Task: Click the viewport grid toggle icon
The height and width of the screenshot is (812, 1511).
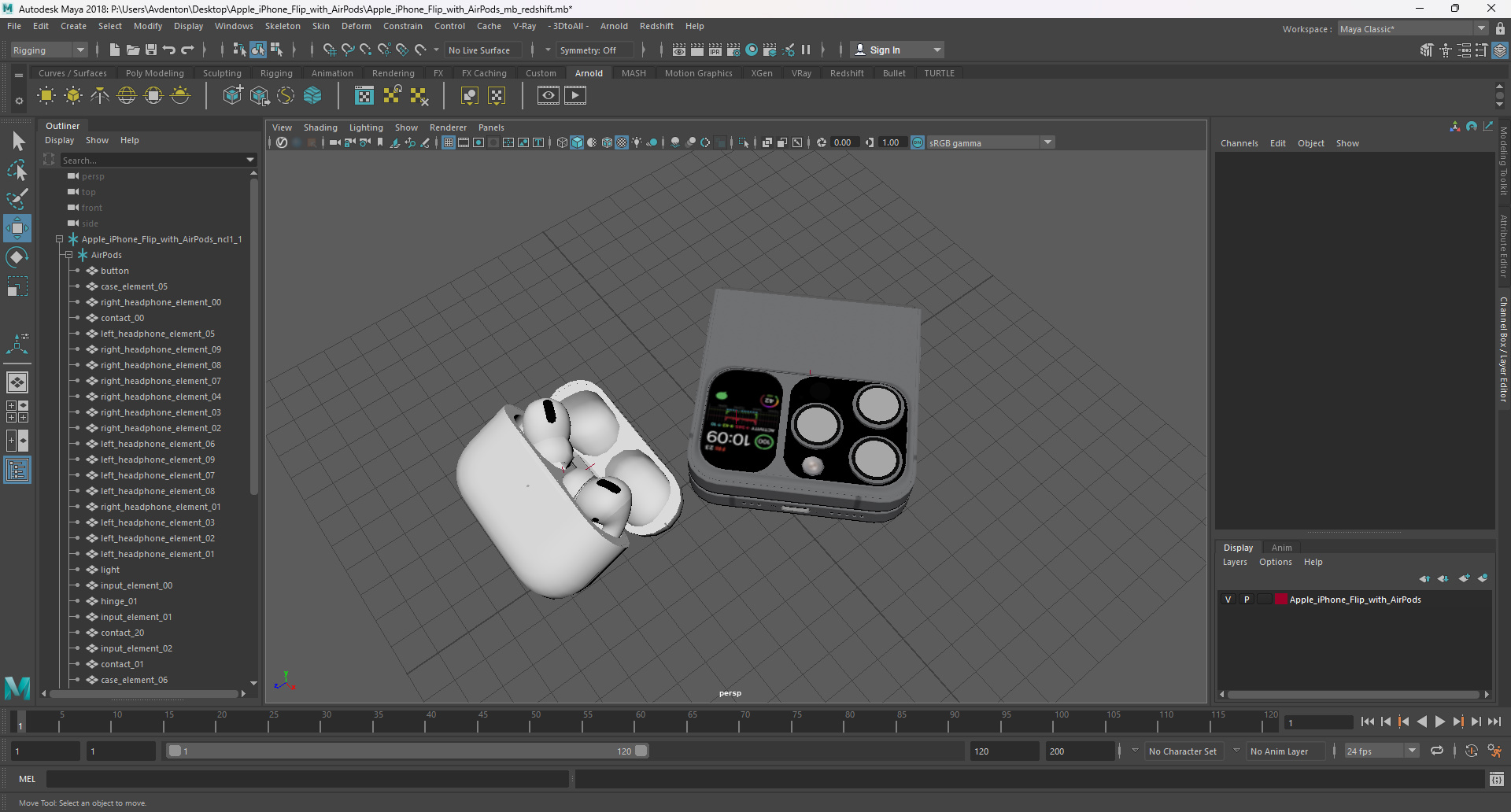Action: [x=449, y=142]
